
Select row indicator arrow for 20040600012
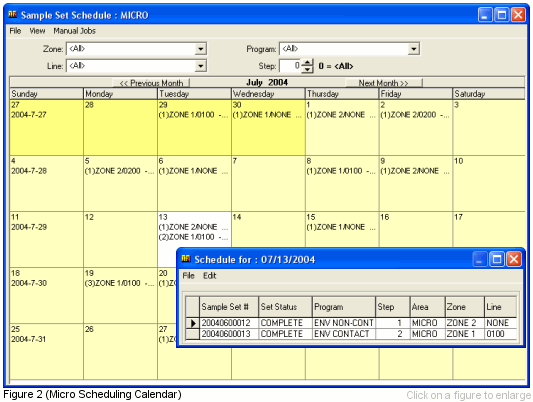pos(193,323)
